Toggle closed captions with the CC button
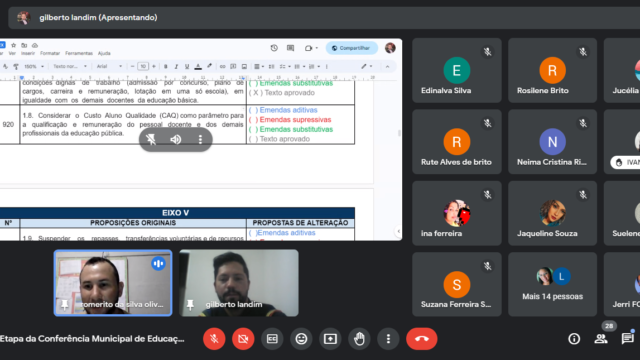Screen dimensions: 640x360 [x=272, y=339]
